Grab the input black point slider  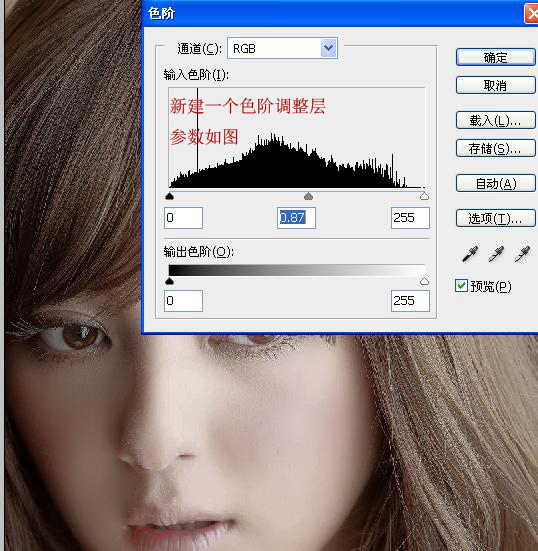(169, 196)
